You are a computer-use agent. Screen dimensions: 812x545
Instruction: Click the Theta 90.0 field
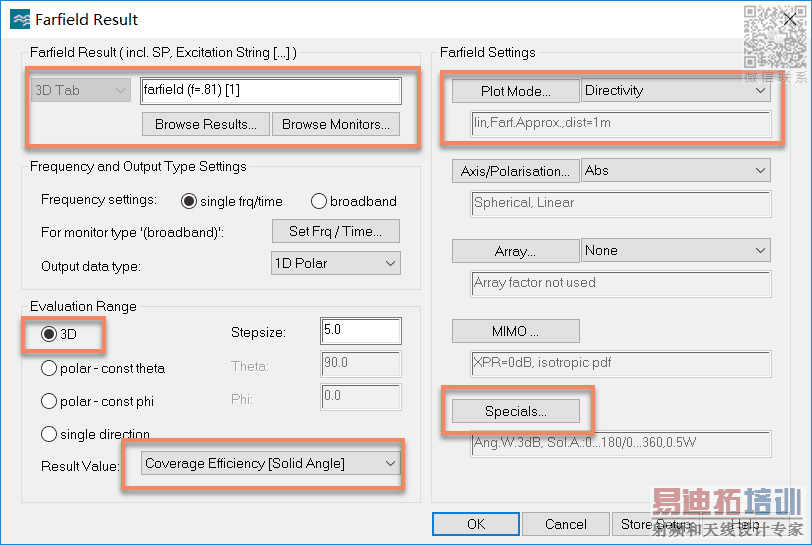(x=361, y=364)
